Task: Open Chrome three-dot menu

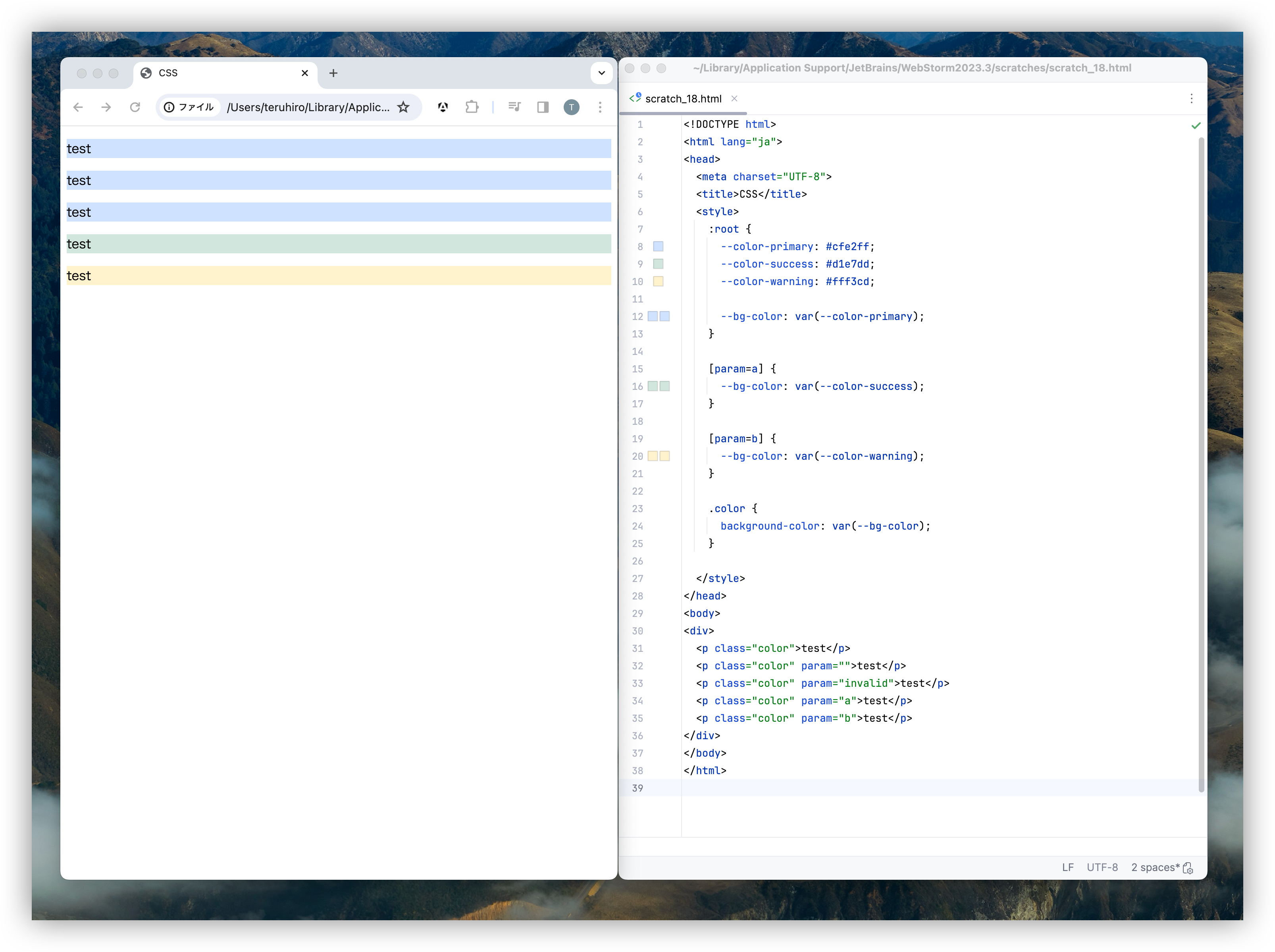Action: point(600,107)
